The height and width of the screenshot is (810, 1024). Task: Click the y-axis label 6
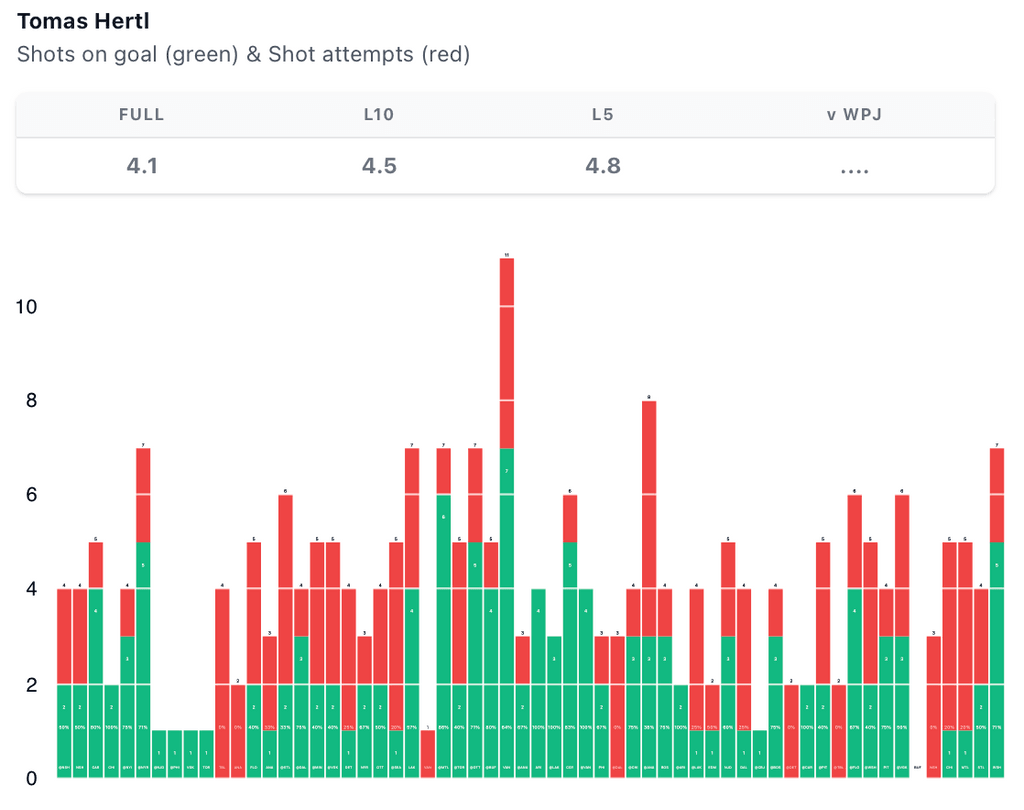coord(31,495)
